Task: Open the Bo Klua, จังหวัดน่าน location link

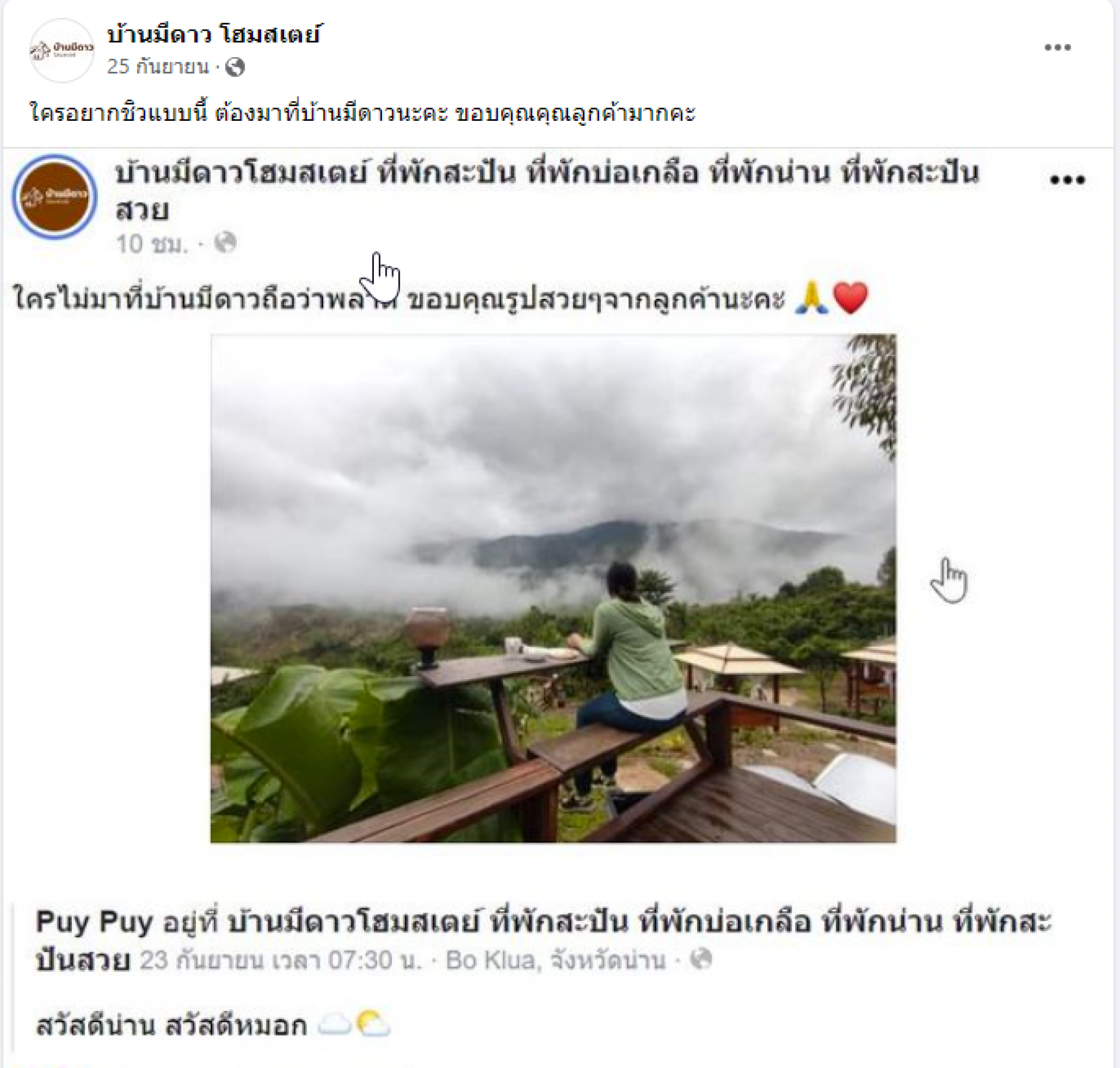Action: 555,960
